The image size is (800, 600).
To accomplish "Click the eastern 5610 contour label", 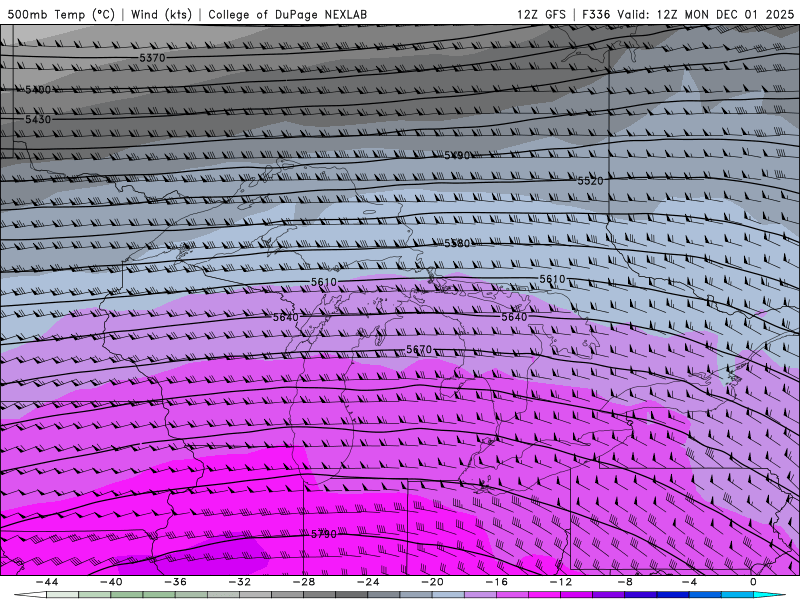I will [553, 279].
